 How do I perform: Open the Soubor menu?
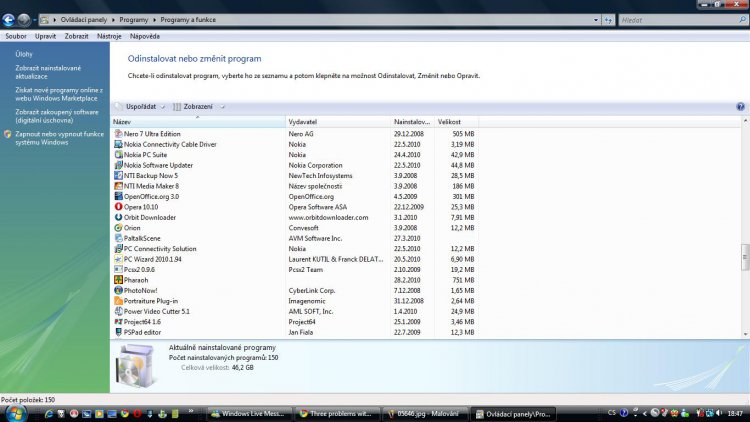(16, 36)
